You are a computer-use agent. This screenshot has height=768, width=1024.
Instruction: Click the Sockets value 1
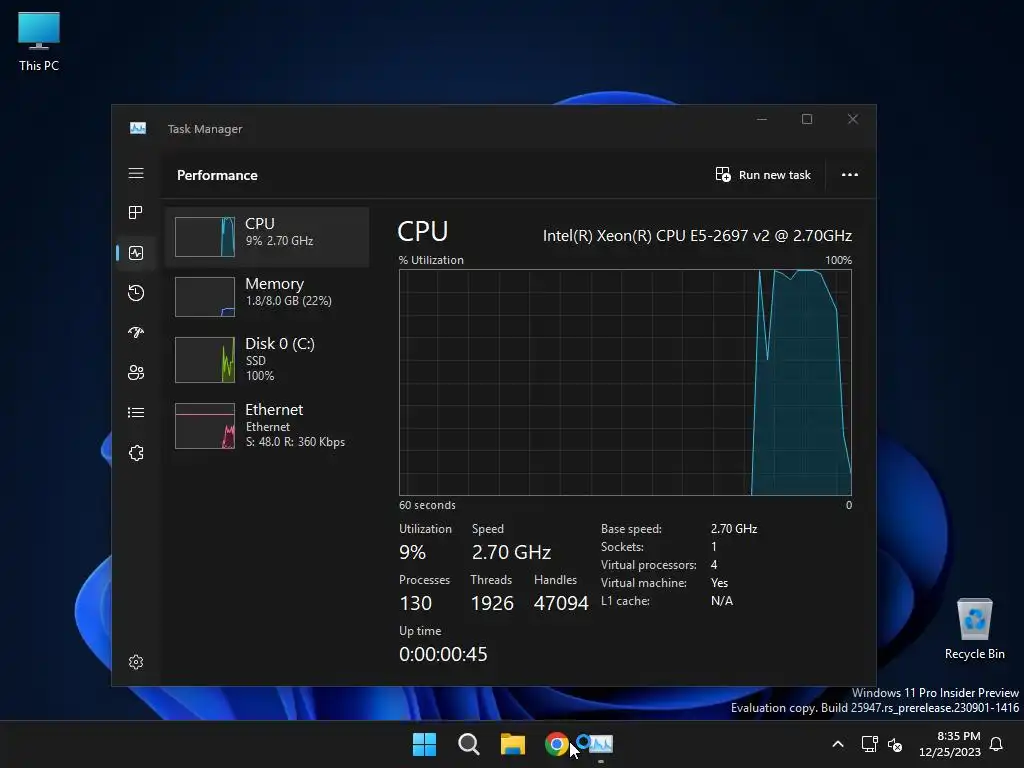pyautogui.click(x=714, y=547)
